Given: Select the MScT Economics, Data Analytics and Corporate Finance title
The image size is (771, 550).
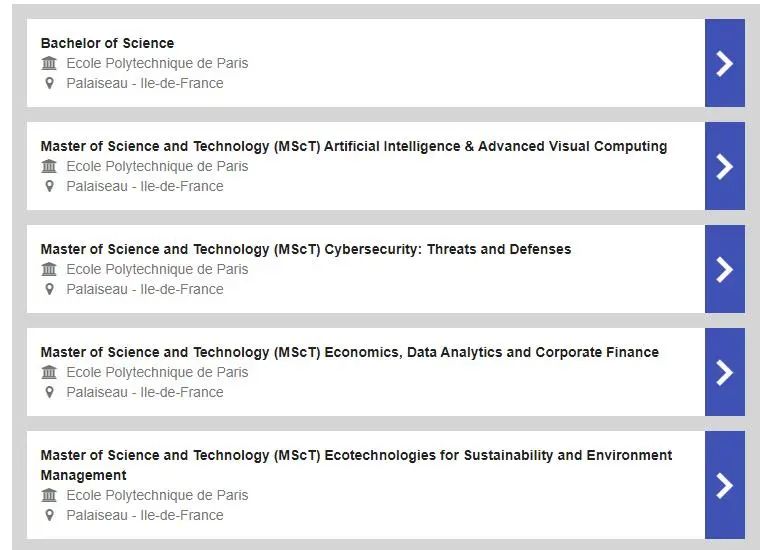Looking at the screenshot, I should tap(350, 352).
